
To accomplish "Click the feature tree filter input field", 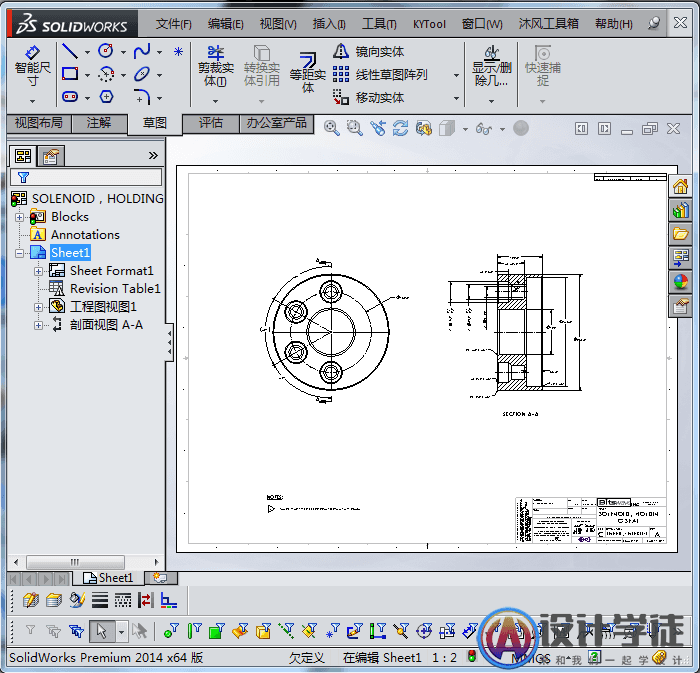I will (x=86, y=177).
